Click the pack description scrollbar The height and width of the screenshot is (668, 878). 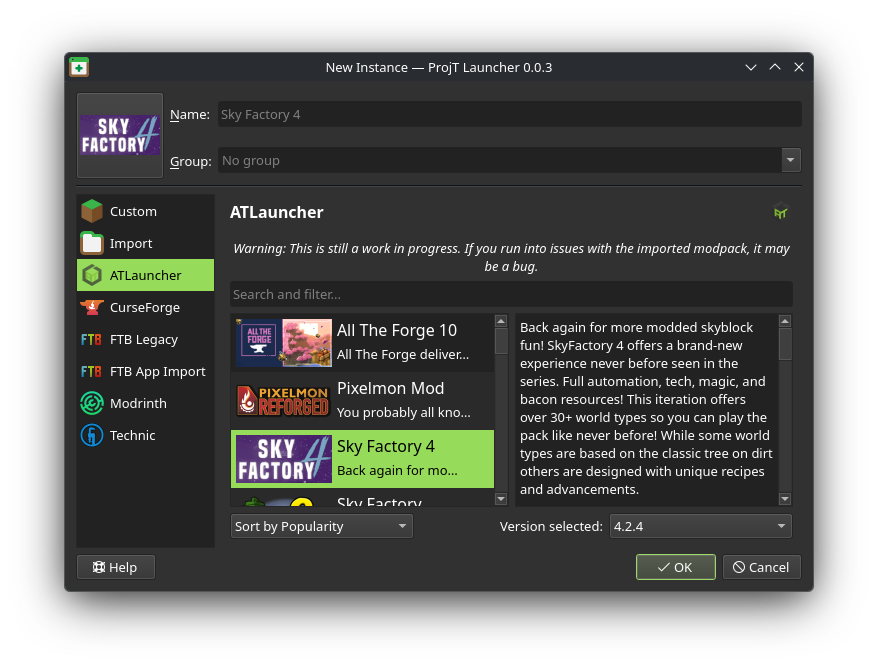coord(785,410)
